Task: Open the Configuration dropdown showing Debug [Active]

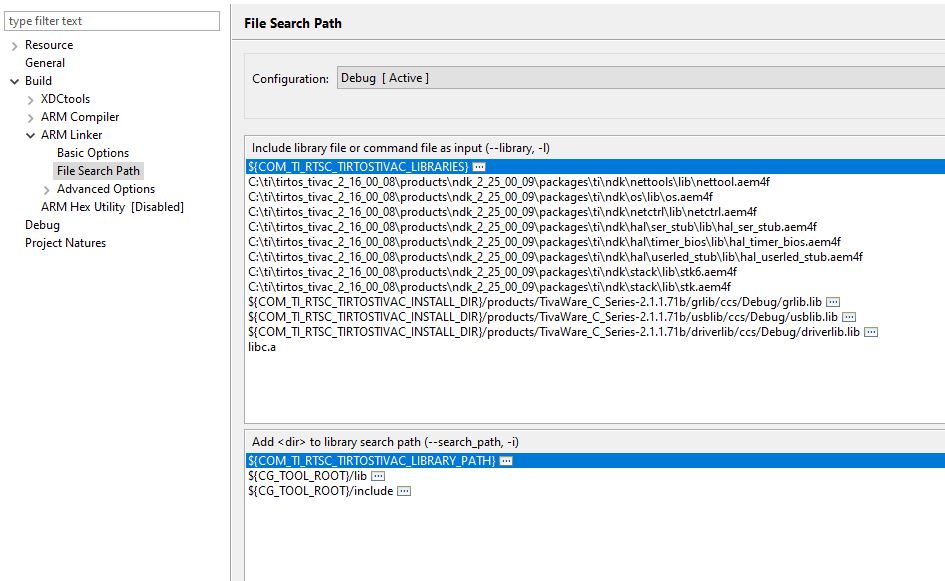Action: (x=641, y=78)
